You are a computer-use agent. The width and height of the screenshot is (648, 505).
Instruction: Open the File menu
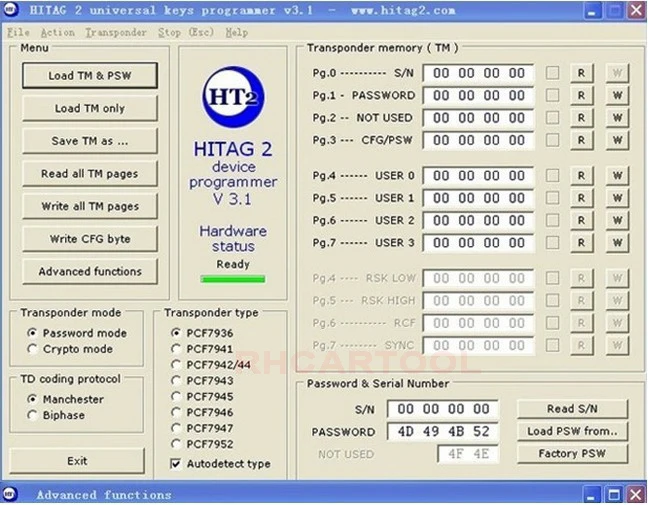[x=18, y=32]
